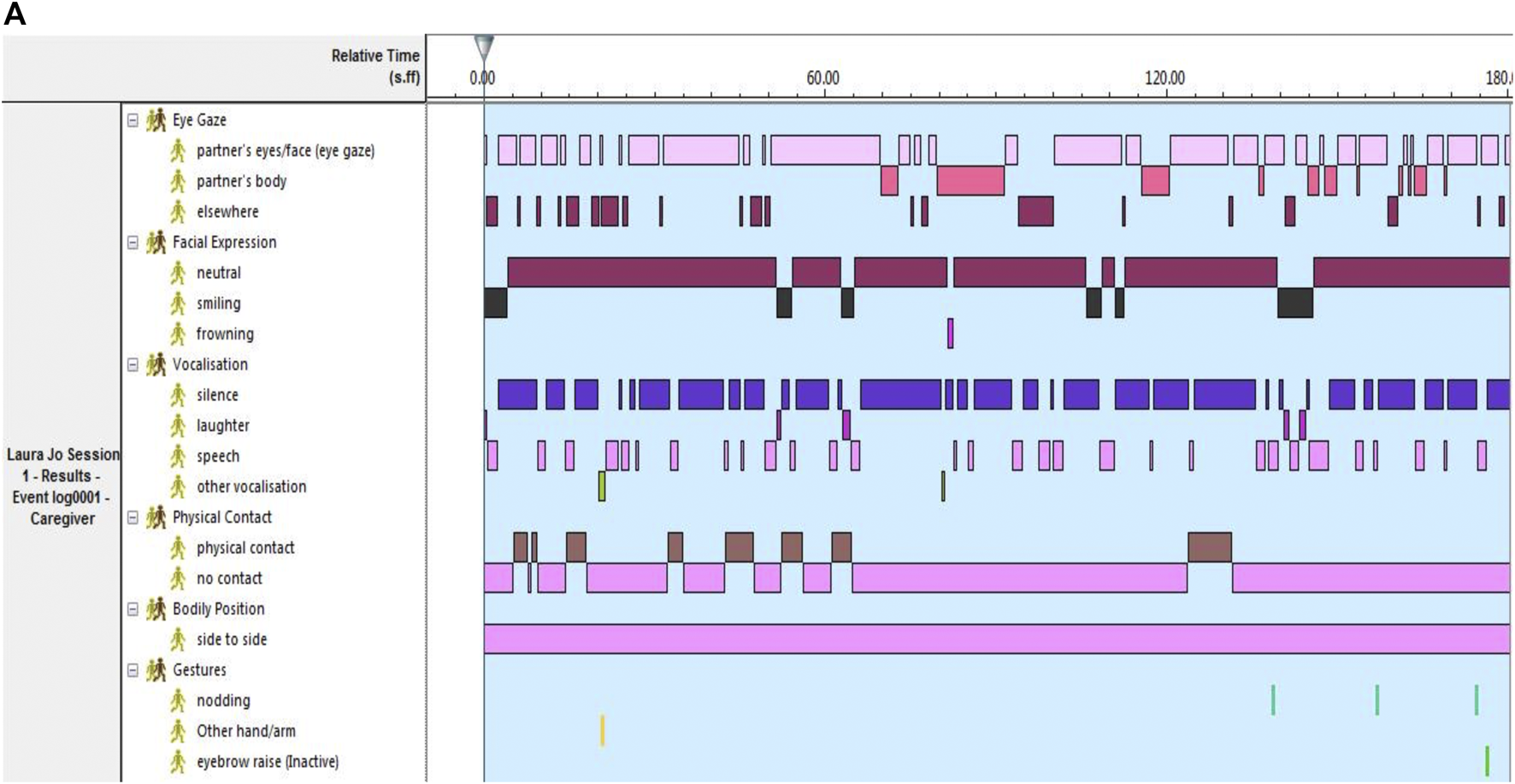Click the icon beside smiling behavior

[x=178, y=304]
